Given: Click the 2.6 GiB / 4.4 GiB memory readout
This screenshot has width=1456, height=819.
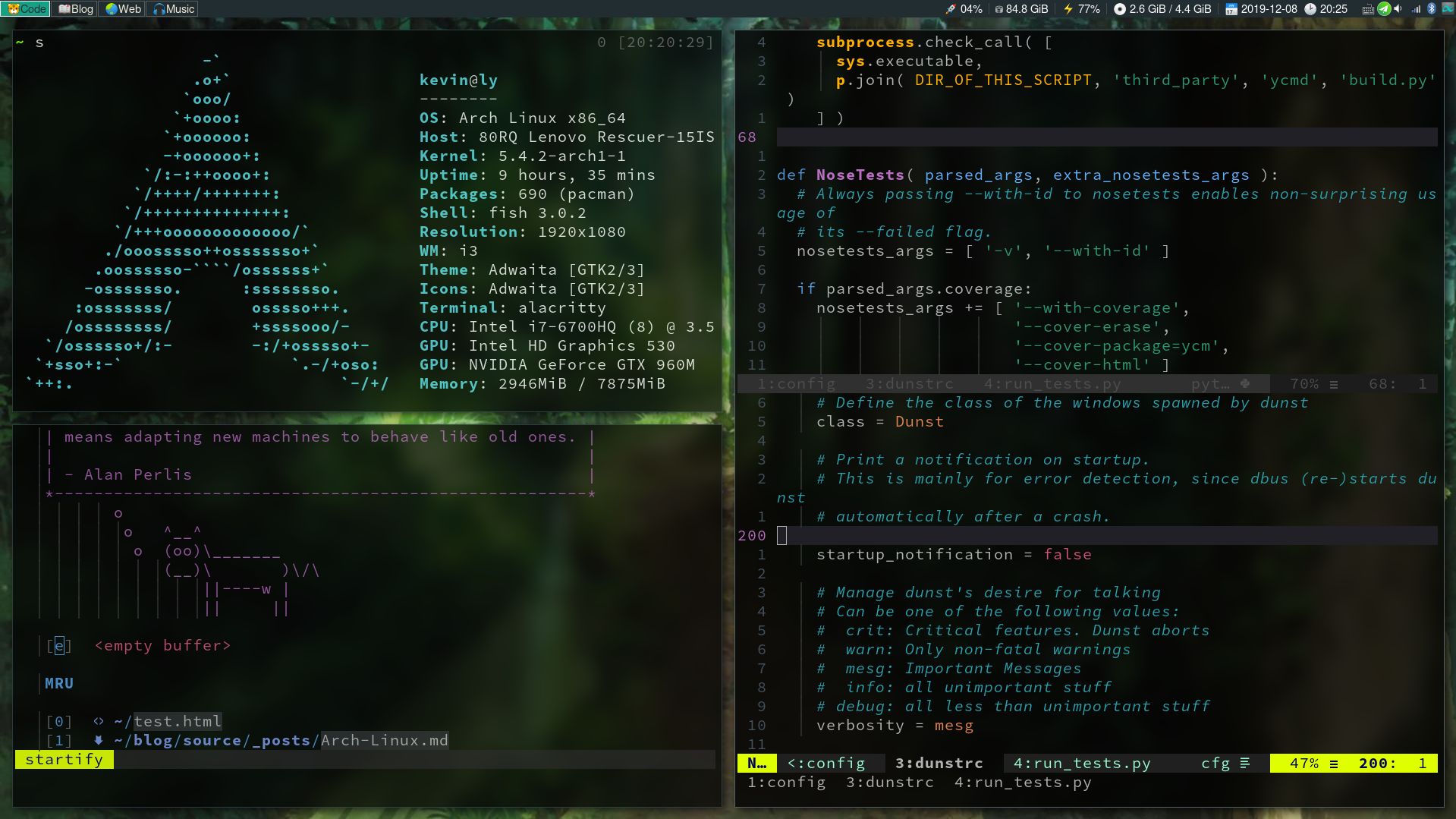Looking at the screenshot, I should pyautogui.click(x=1170, y=9).
